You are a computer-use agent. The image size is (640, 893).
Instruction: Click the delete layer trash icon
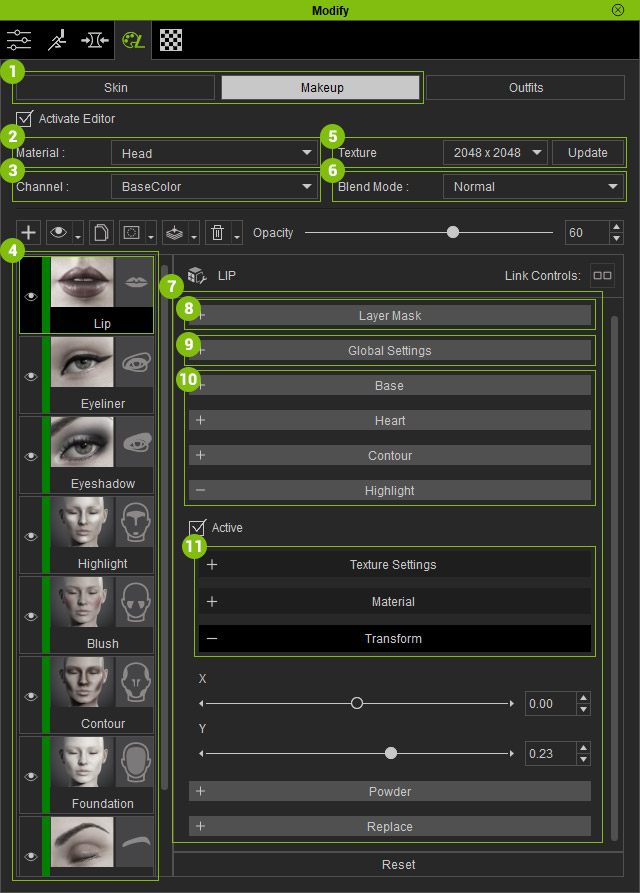tap(217, 233)
